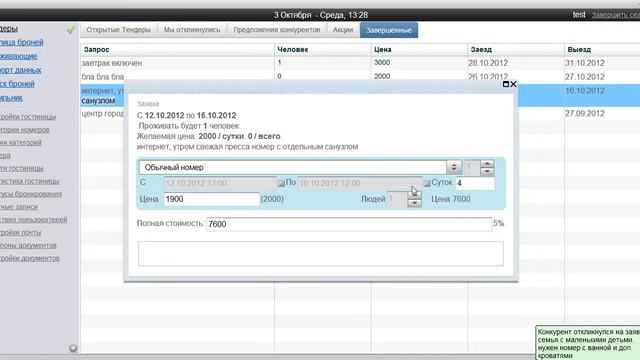Click the green checkmark icon in the sidebar
Screen dimensions: 640x360
(71, 29)
